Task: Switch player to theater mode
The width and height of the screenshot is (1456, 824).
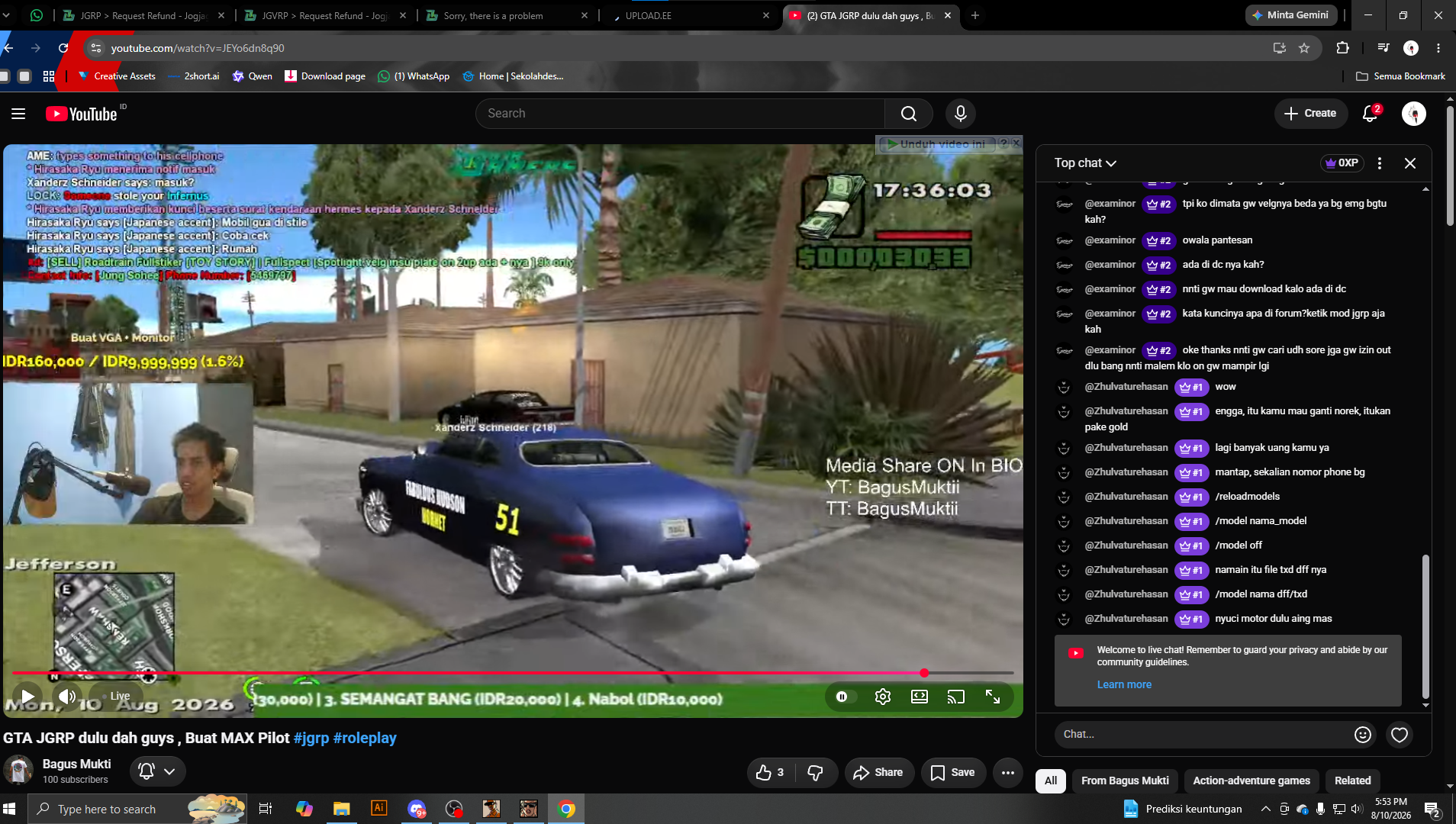Action: [x=919, y=697]
